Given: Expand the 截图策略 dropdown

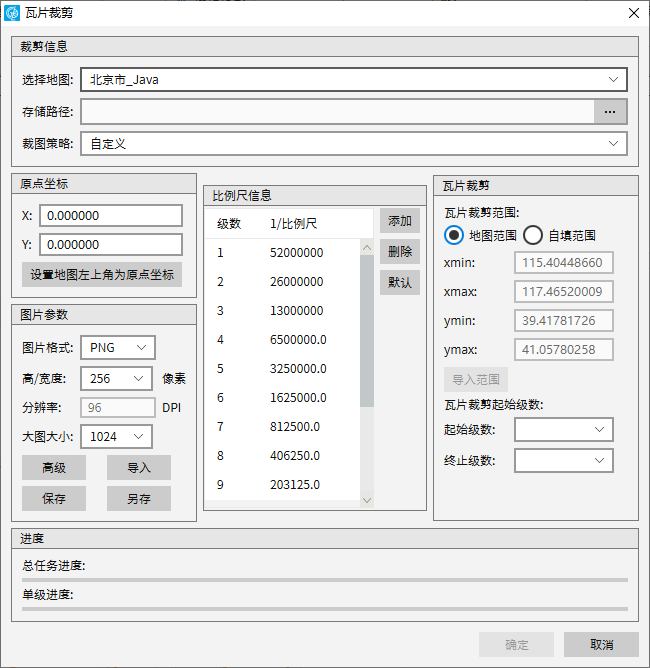Looking at the screenshot, I should coord(353,143).
